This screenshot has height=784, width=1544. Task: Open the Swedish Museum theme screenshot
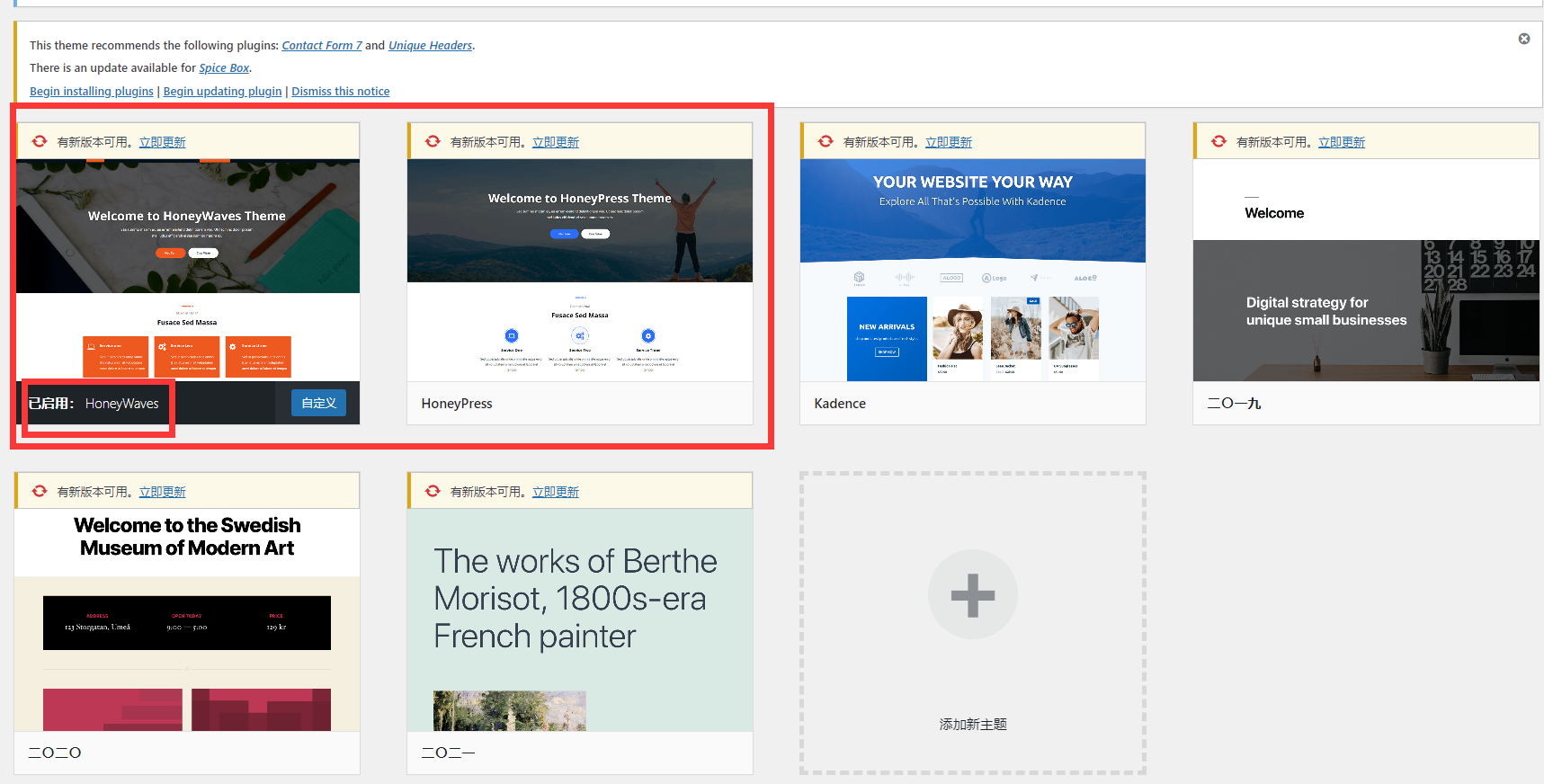[x=187, y=620]
